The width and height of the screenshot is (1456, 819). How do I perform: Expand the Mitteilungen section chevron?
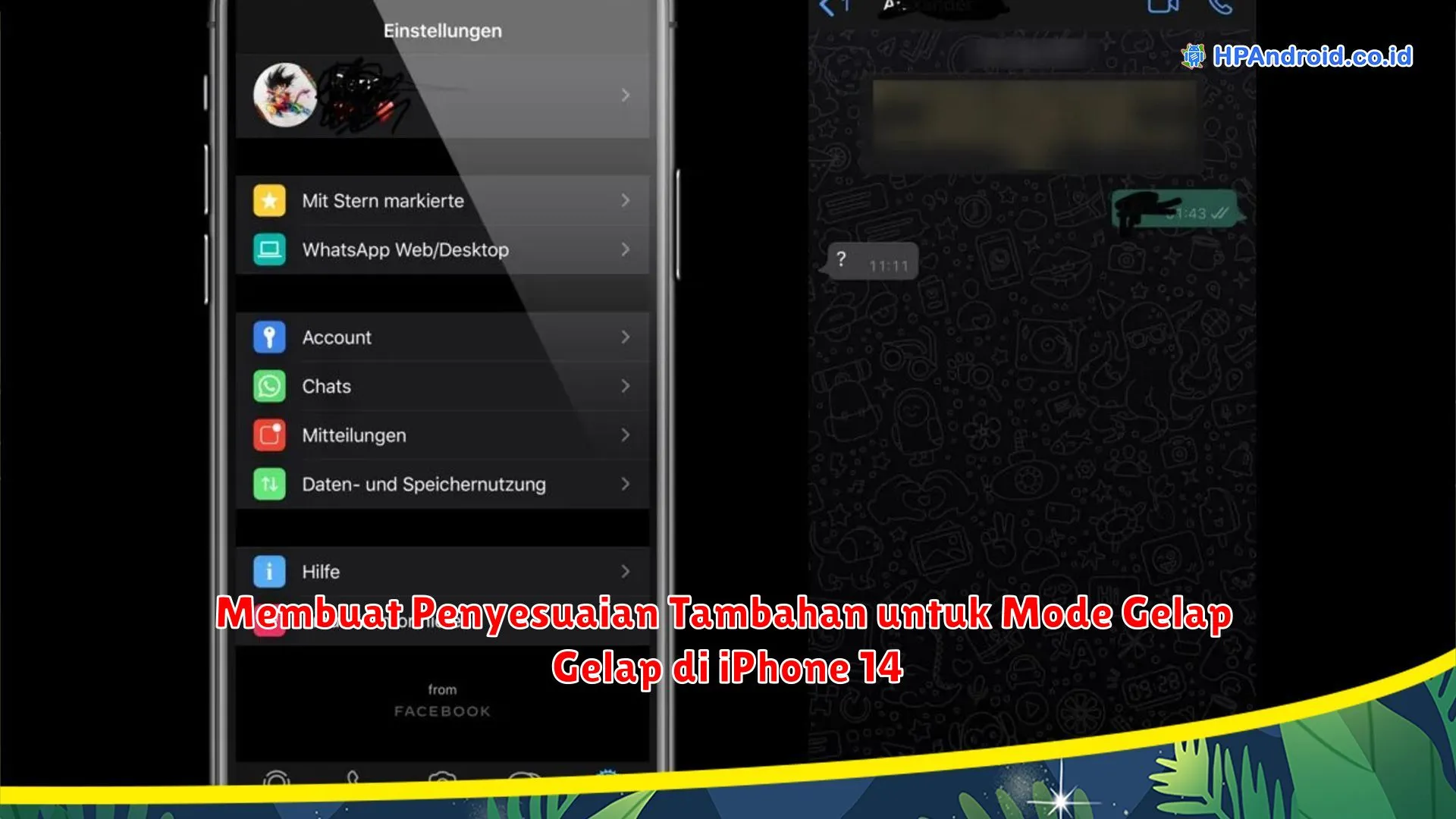point(626,435)
